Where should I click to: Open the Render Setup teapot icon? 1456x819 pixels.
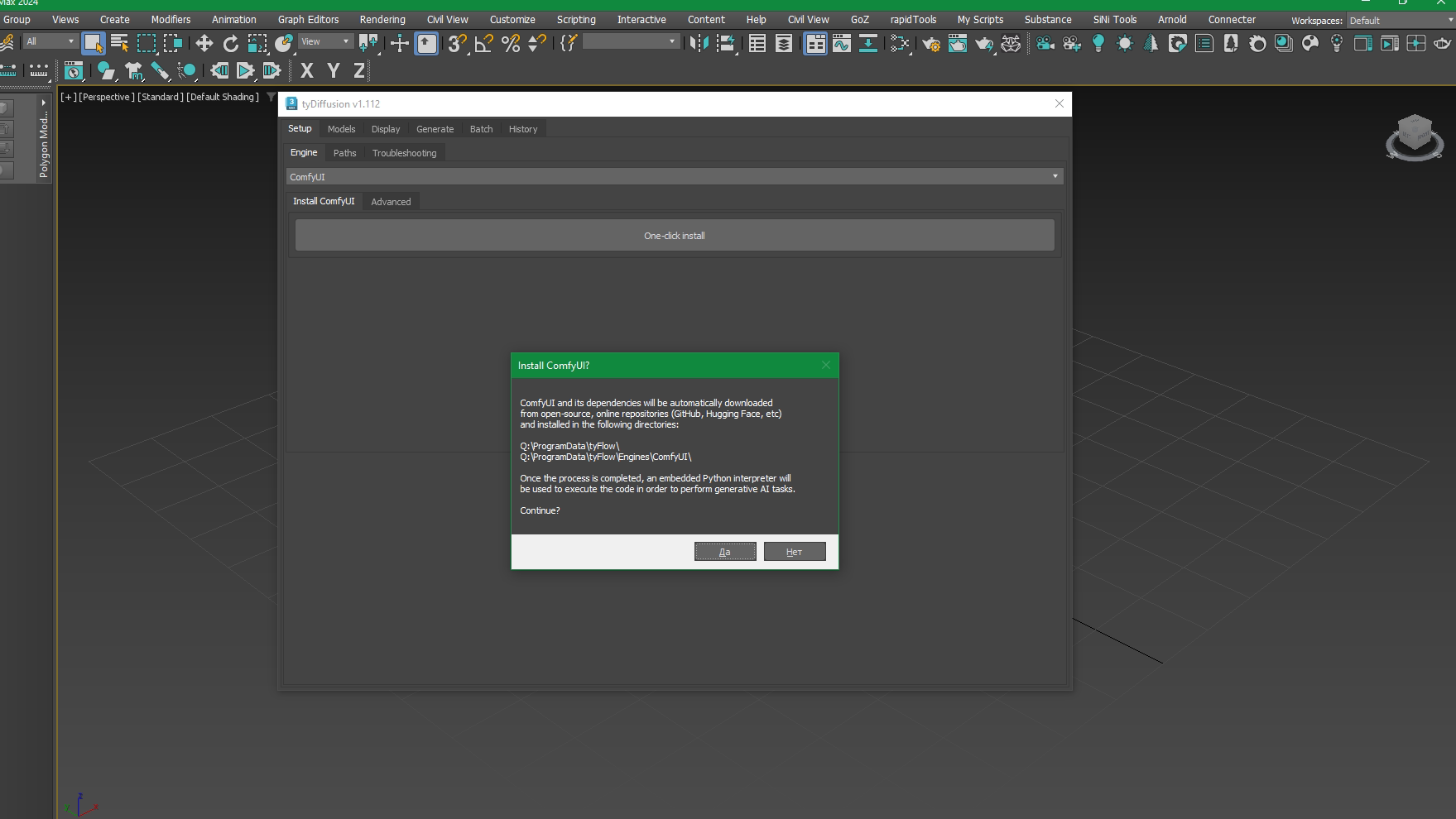point(931,43)
